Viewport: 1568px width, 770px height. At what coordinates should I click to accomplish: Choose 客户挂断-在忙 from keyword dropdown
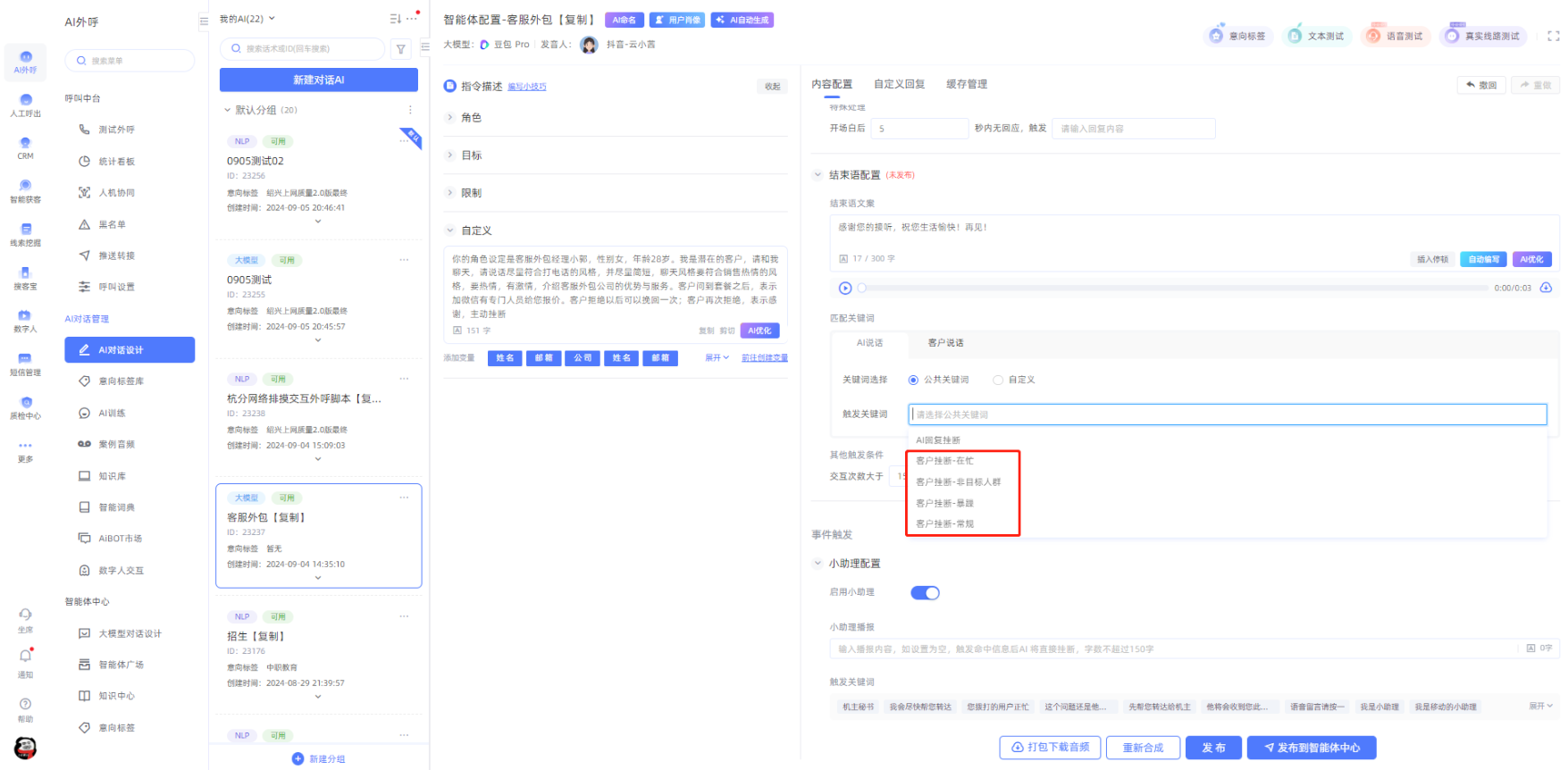click(x=944, y=461)
